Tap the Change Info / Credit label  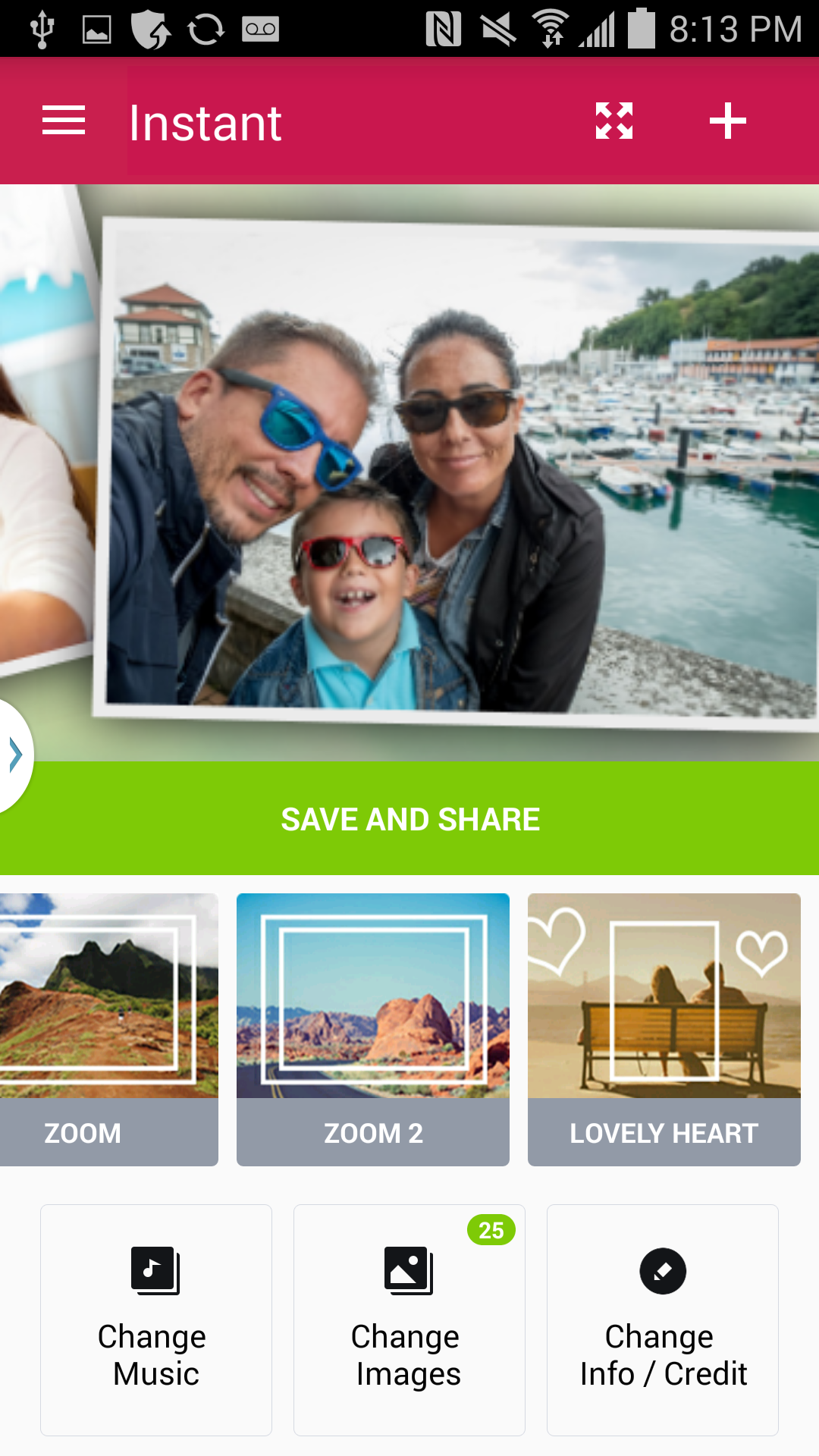[663, 1355]
